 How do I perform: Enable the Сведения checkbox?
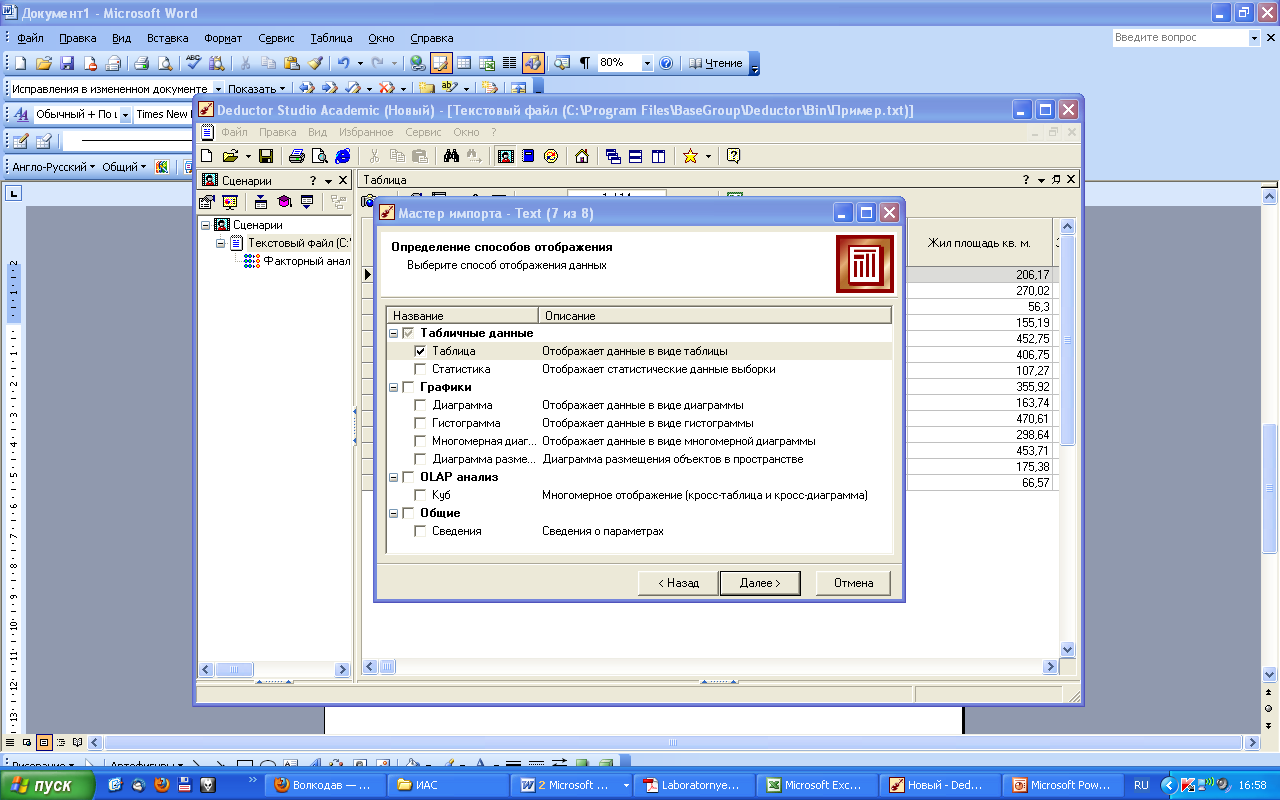pyautogui.click(x=420, y=531)
